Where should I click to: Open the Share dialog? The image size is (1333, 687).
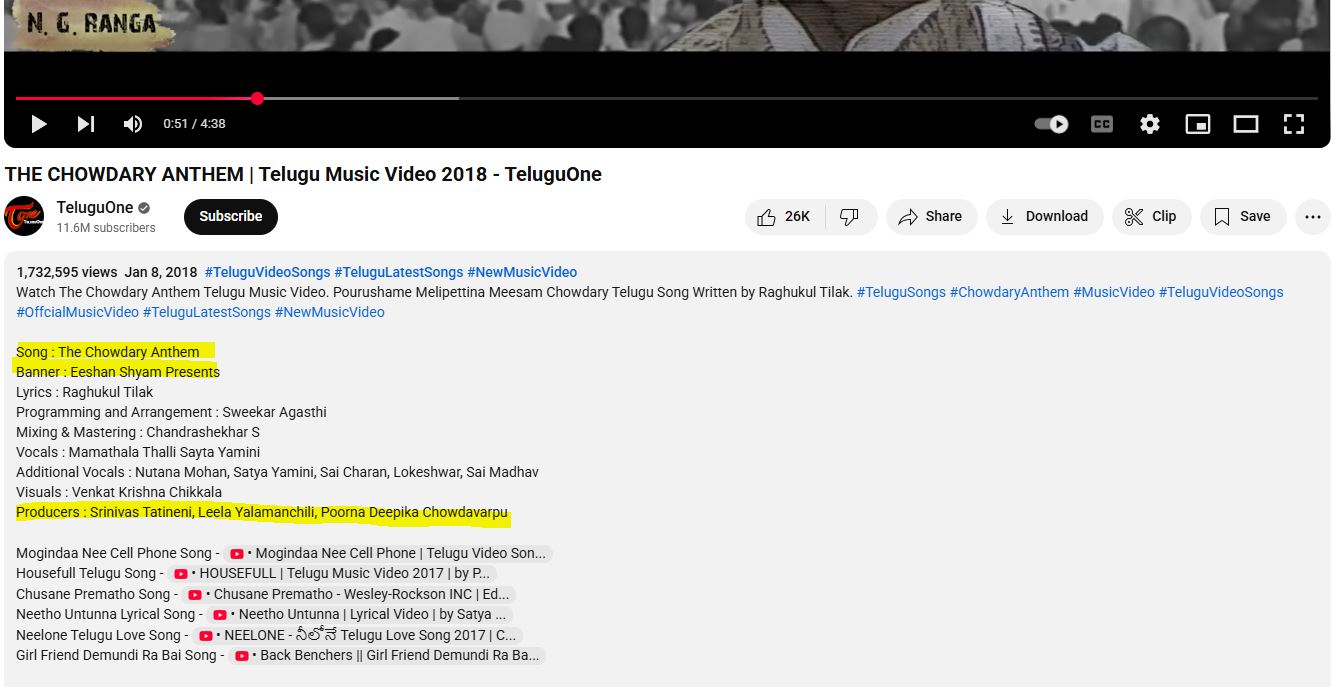(930, 217)
